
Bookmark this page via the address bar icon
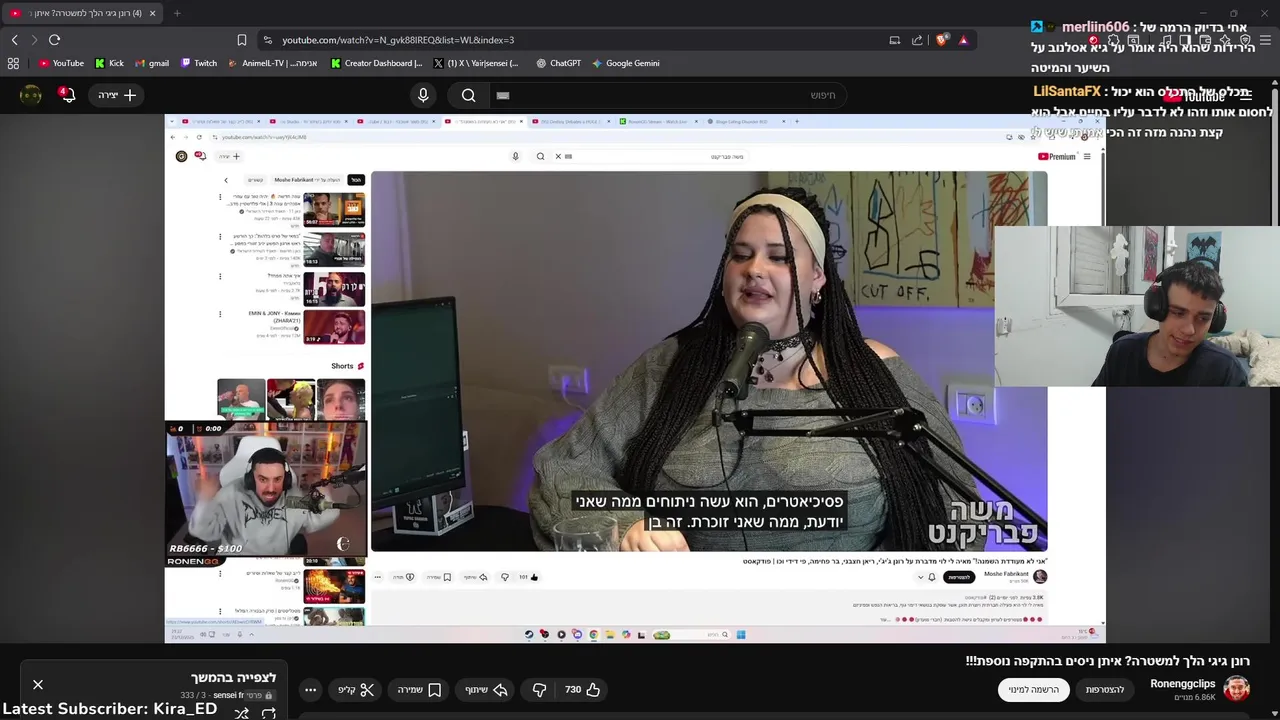pos(242,40)
